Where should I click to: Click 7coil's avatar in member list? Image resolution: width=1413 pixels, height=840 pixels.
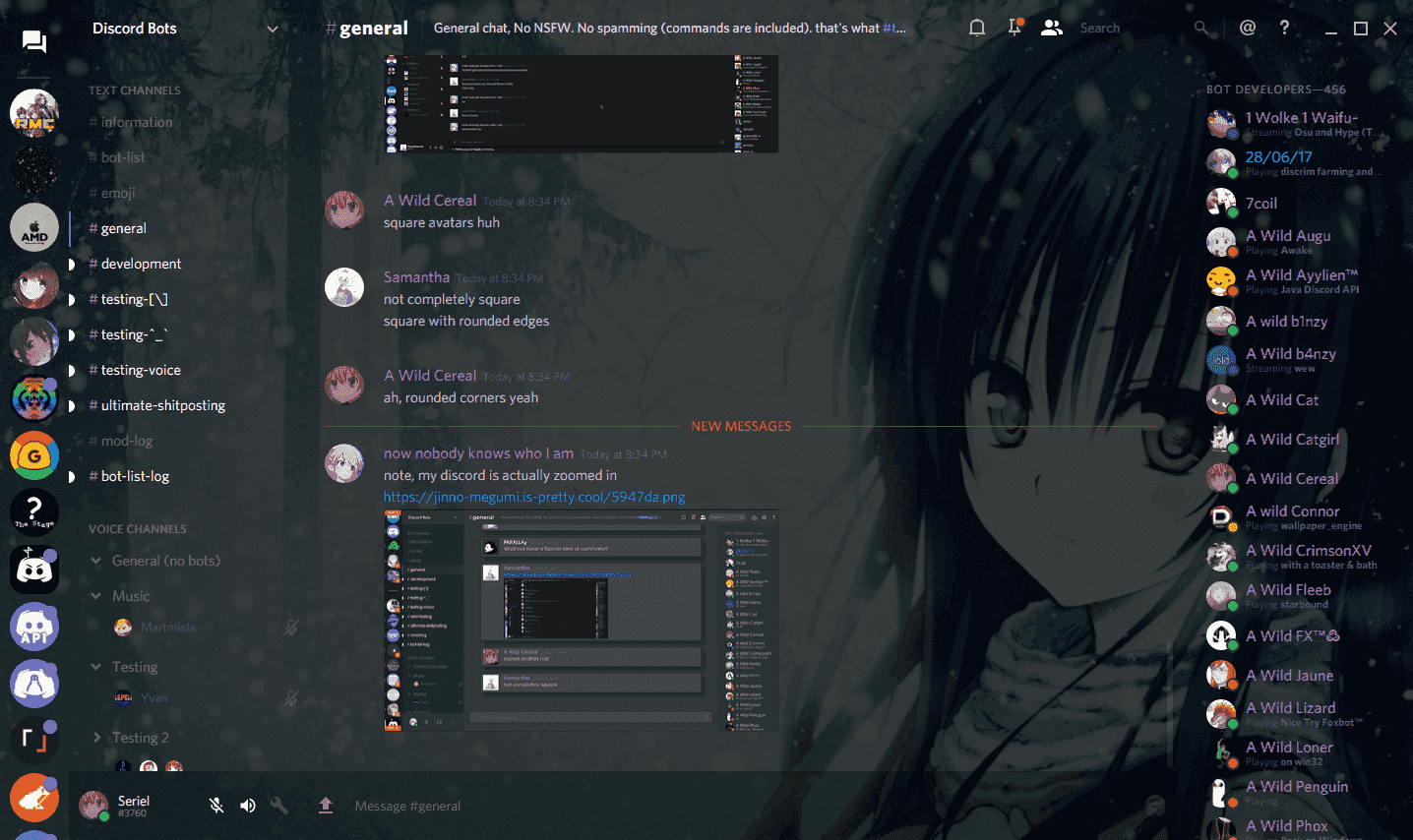[x=1221, y=203]
